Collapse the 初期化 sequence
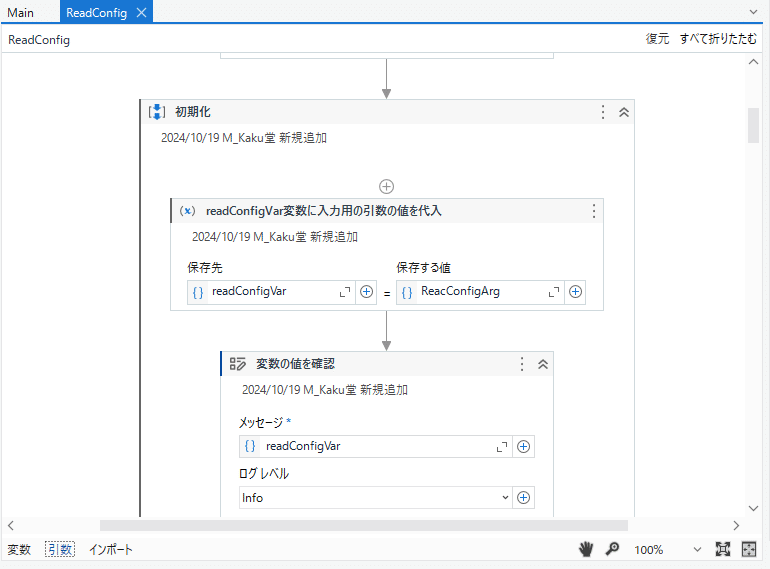770x569 pixels. click(x=624, y=112)
